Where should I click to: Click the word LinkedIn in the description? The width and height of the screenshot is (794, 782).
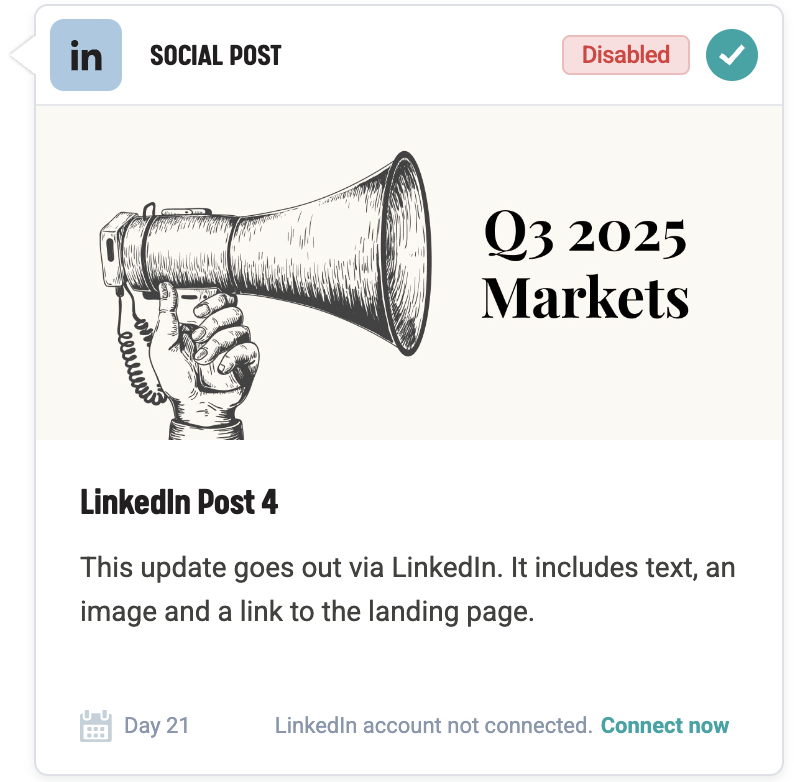[446, 568]
